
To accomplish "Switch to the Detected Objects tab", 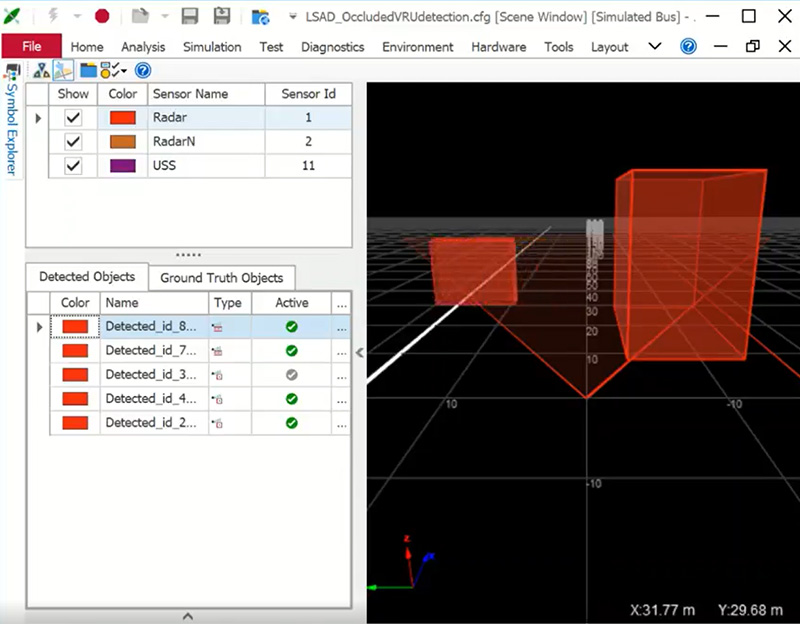I will 87,277.
